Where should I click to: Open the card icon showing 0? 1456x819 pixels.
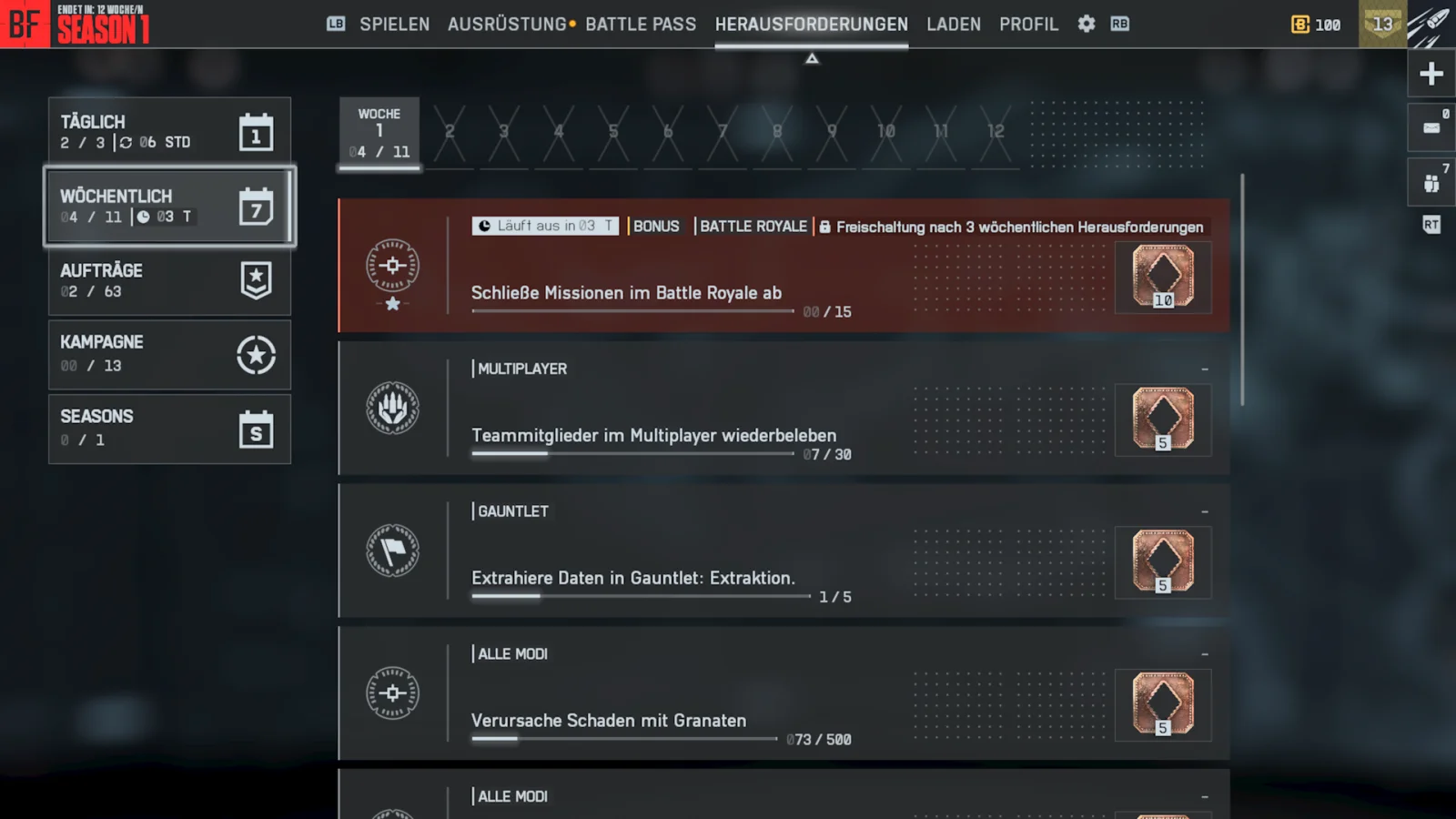coord(1431,127)
